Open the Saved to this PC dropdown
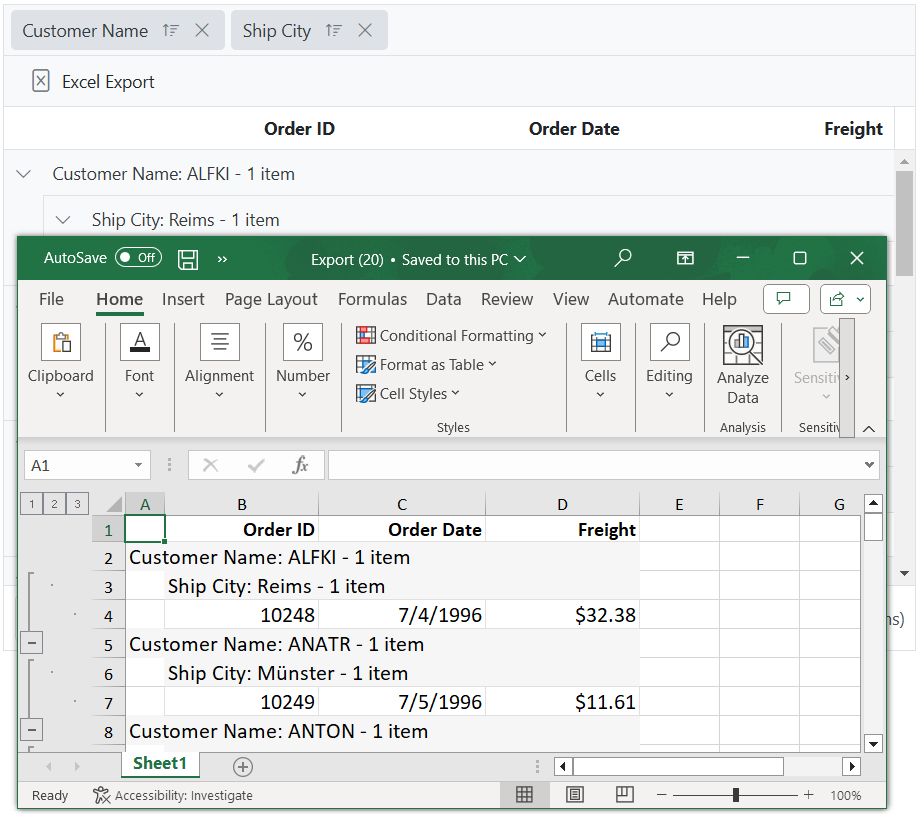 tap(520, 259)
